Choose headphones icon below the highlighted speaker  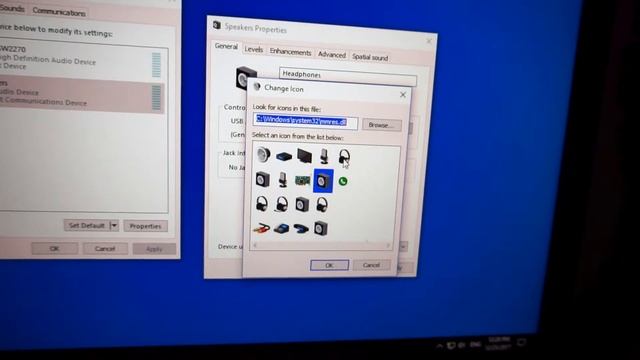click(x=322, y=205)
